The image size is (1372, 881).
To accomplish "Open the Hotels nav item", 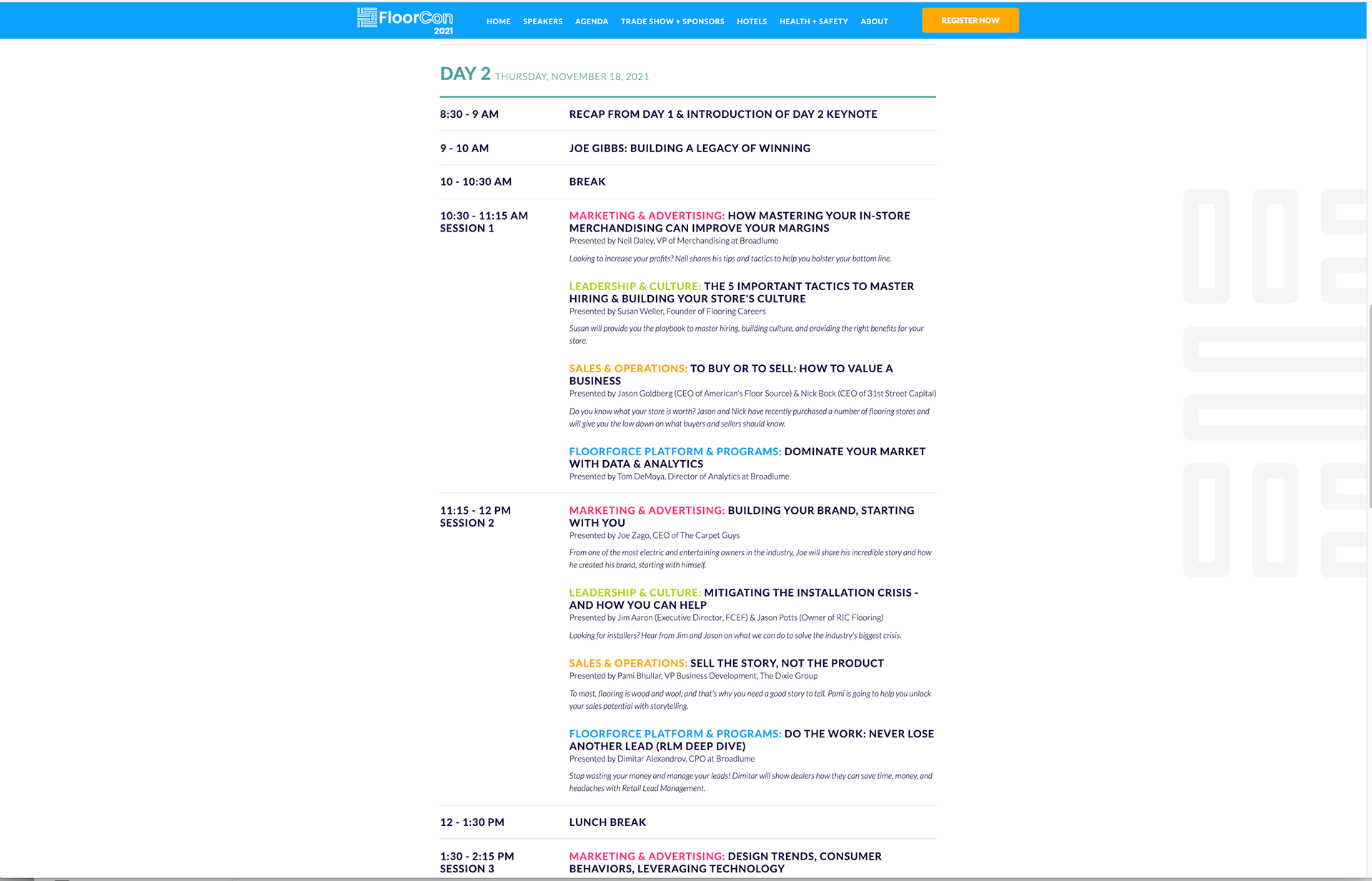I will (751, 21).
